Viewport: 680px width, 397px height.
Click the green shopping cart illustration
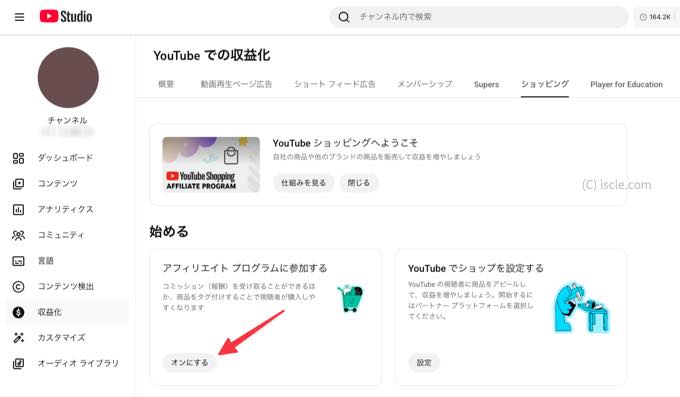click(x=350, y=298)
